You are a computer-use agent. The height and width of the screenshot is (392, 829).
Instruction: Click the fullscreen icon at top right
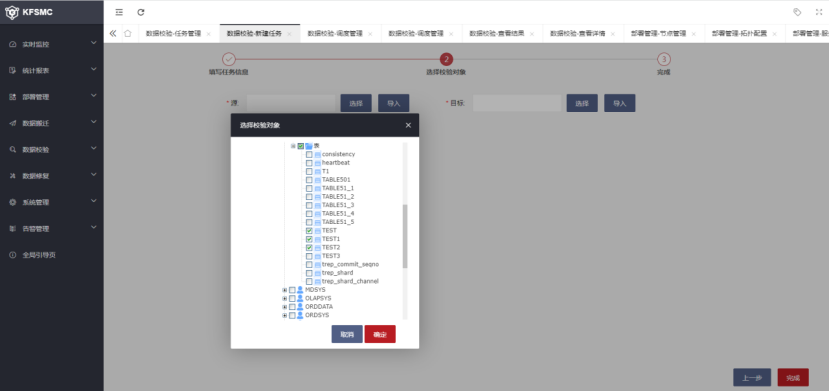pos(819,12)
